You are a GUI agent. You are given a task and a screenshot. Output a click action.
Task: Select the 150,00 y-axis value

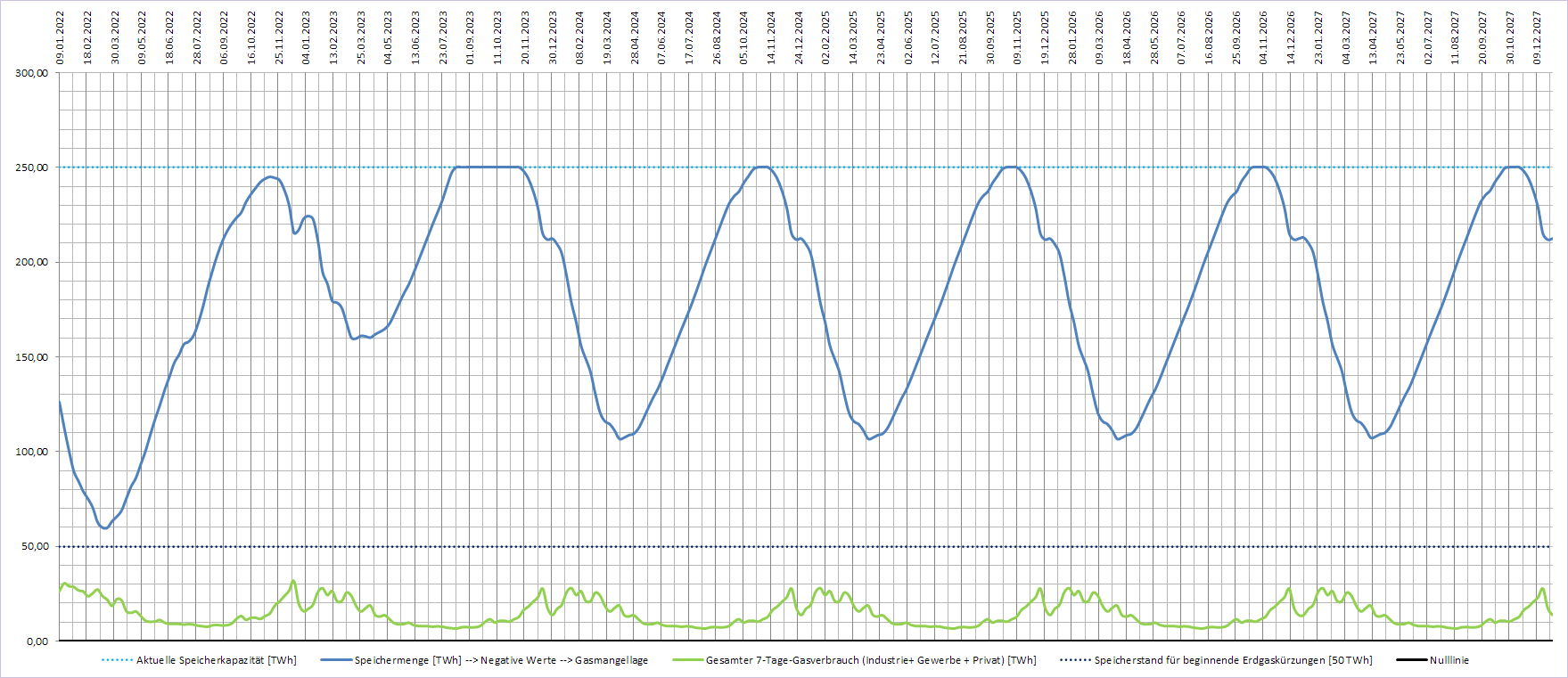click(32, 357)
